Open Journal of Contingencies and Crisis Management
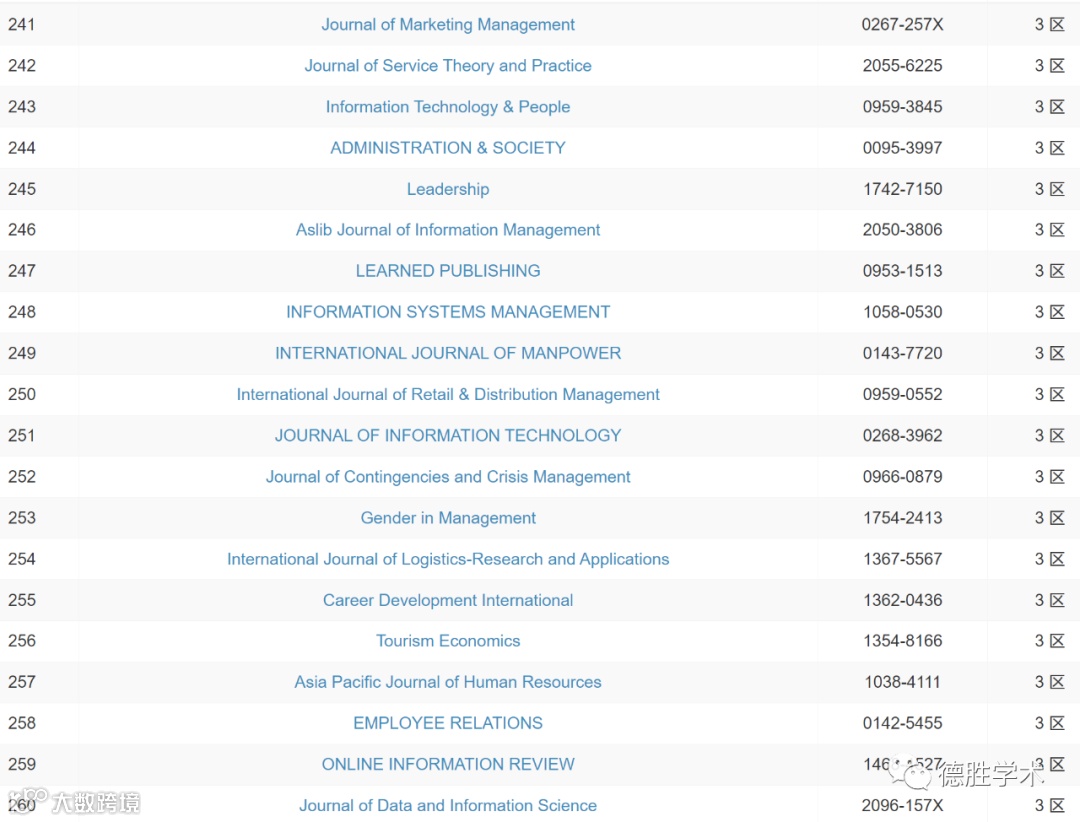Screen dimensions: 1080x822 coord(448,477)
